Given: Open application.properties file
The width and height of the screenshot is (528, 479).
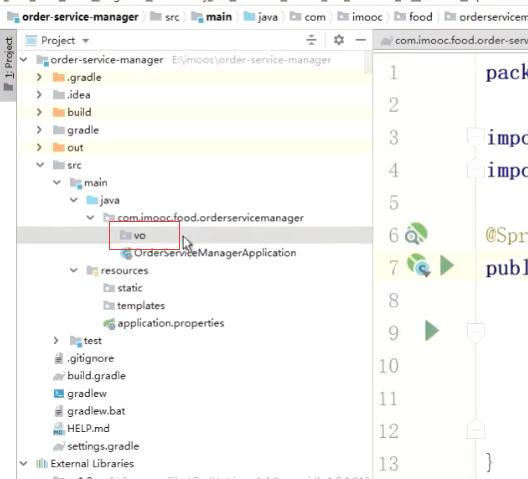Looking at the screenshot, I should click(171, 323).
